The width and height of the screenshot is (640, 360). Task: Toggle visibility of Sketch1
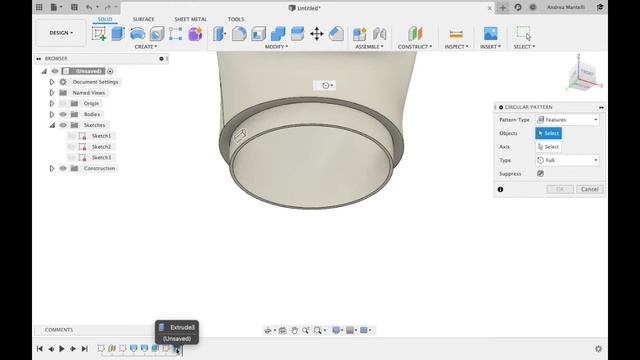[x=71, y=136]
